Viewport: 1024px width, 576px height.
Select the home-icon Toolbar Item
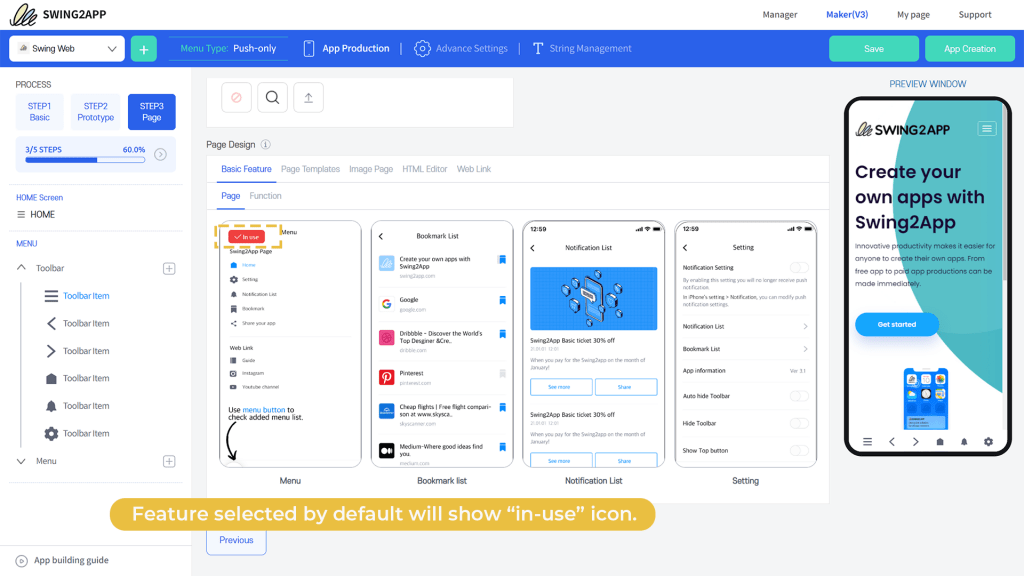(77, 378)
